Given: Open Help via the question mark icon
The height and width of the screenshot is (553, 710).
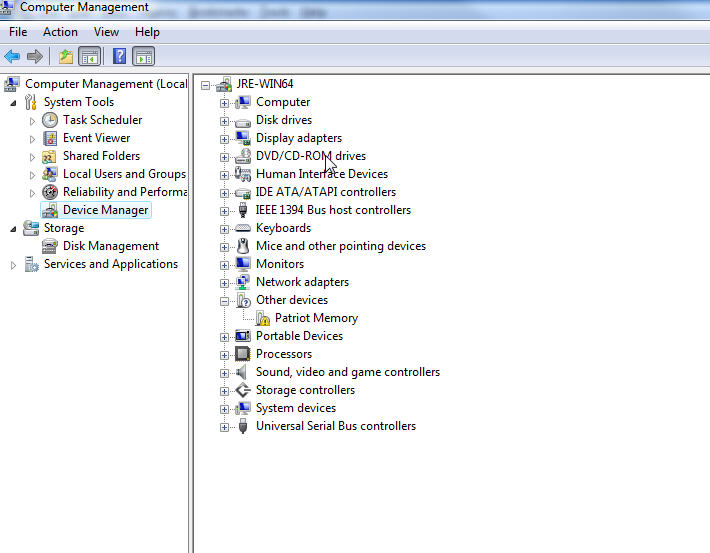Looking at the screenshot, I should pos(119,56).
